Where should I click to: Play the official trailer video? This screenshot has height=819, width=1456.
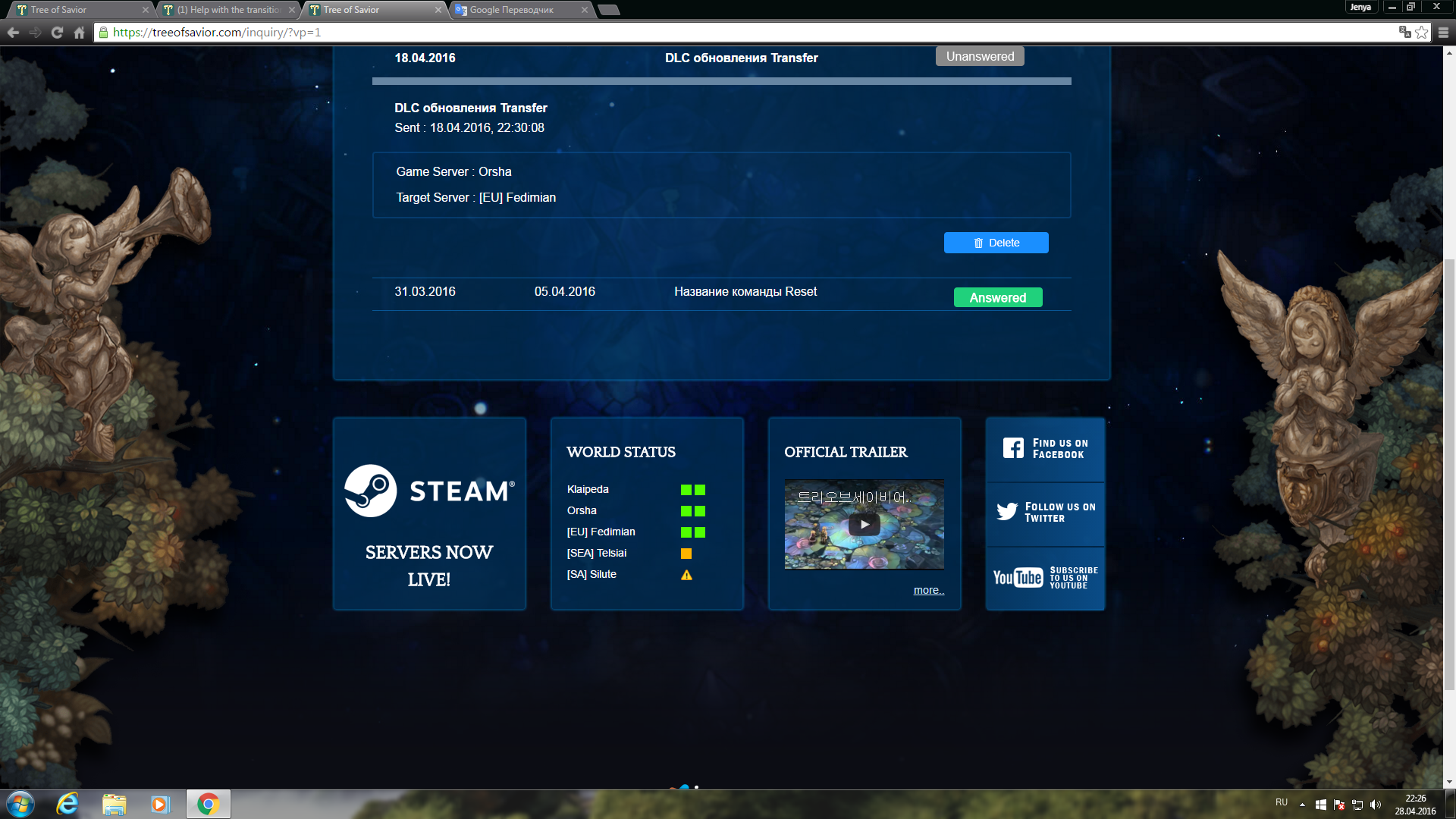[x=864, y=524]
